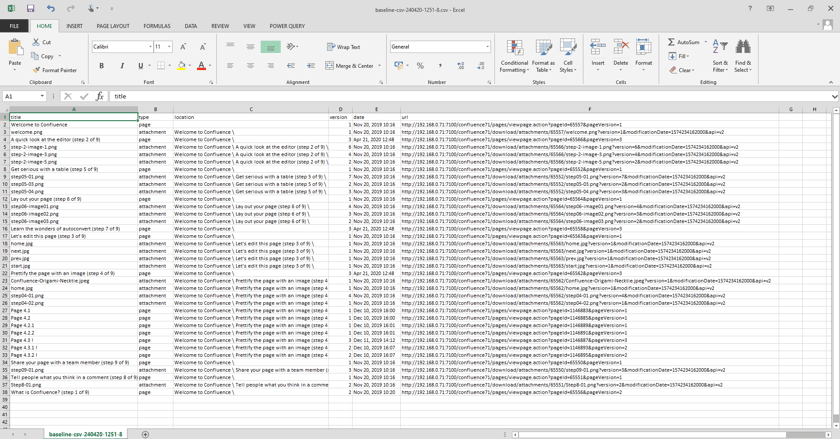Image resolution: width=840 pixels, height=439 pixels.
Task: Activate the Format Painter brush
Action: tap(55, 70)
